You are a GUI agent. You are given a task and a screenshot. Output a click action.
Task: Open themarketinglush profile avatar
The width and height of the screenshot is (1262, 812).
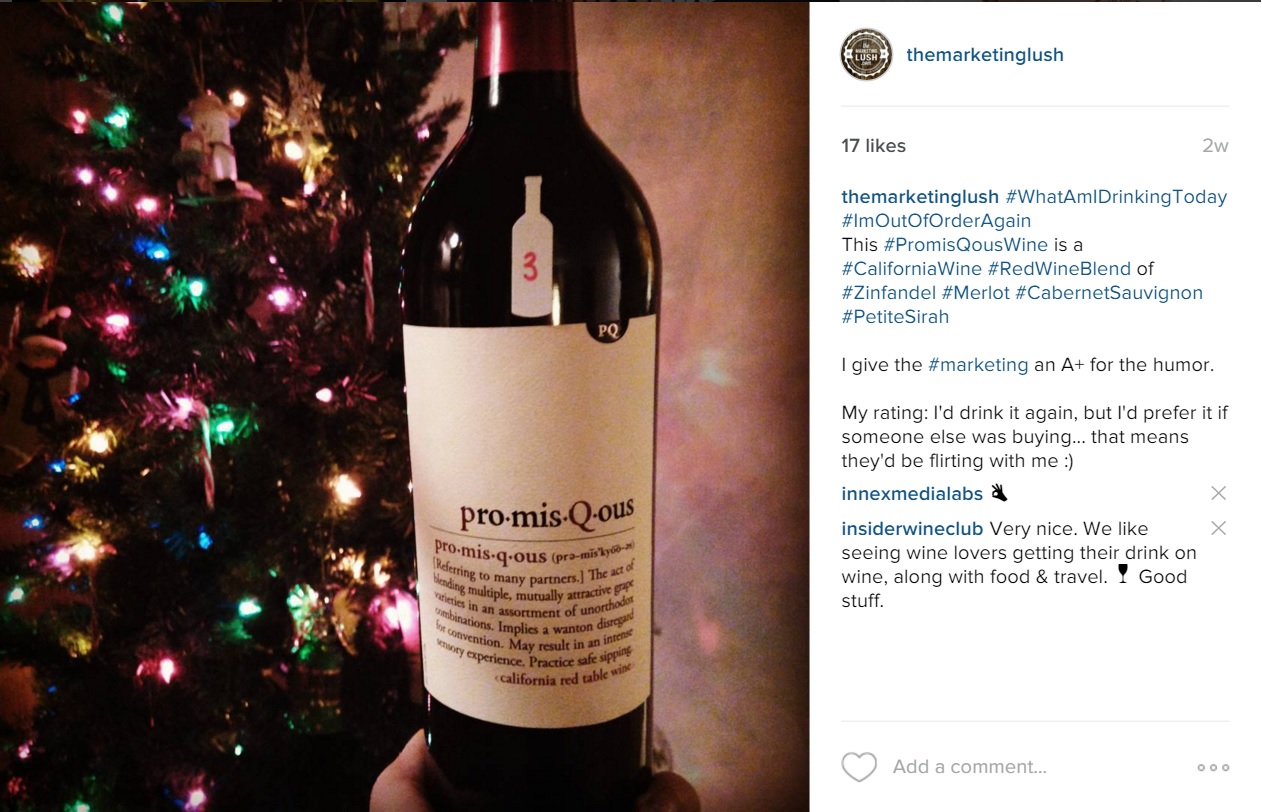point(866,55)
